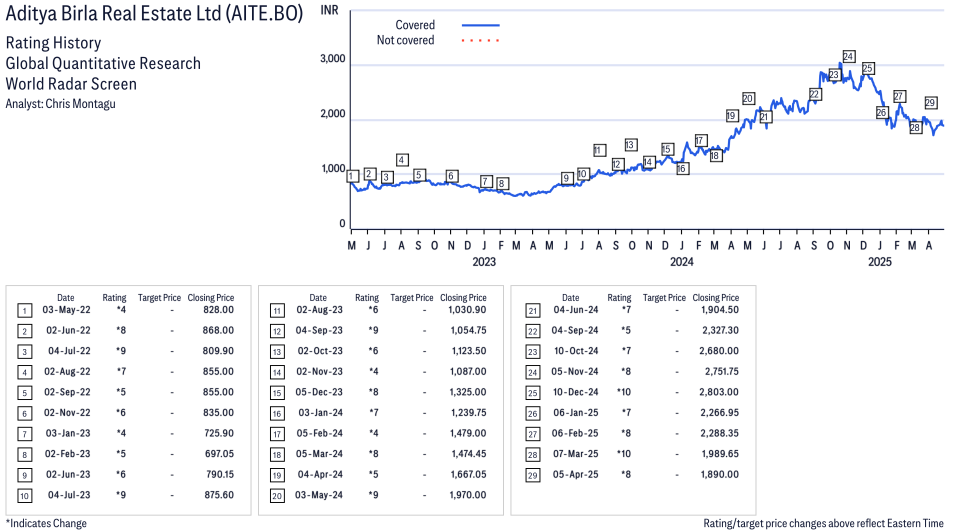Click chart marker 27 on the chart
The width and height of the screenshot is (955, 530).
[x=899, y=96]
